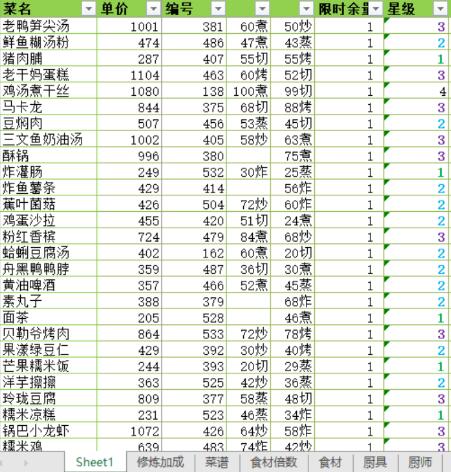Select the cell 玲珑豆腐
This screenshot has height=472, width=451.
point(48,399)
